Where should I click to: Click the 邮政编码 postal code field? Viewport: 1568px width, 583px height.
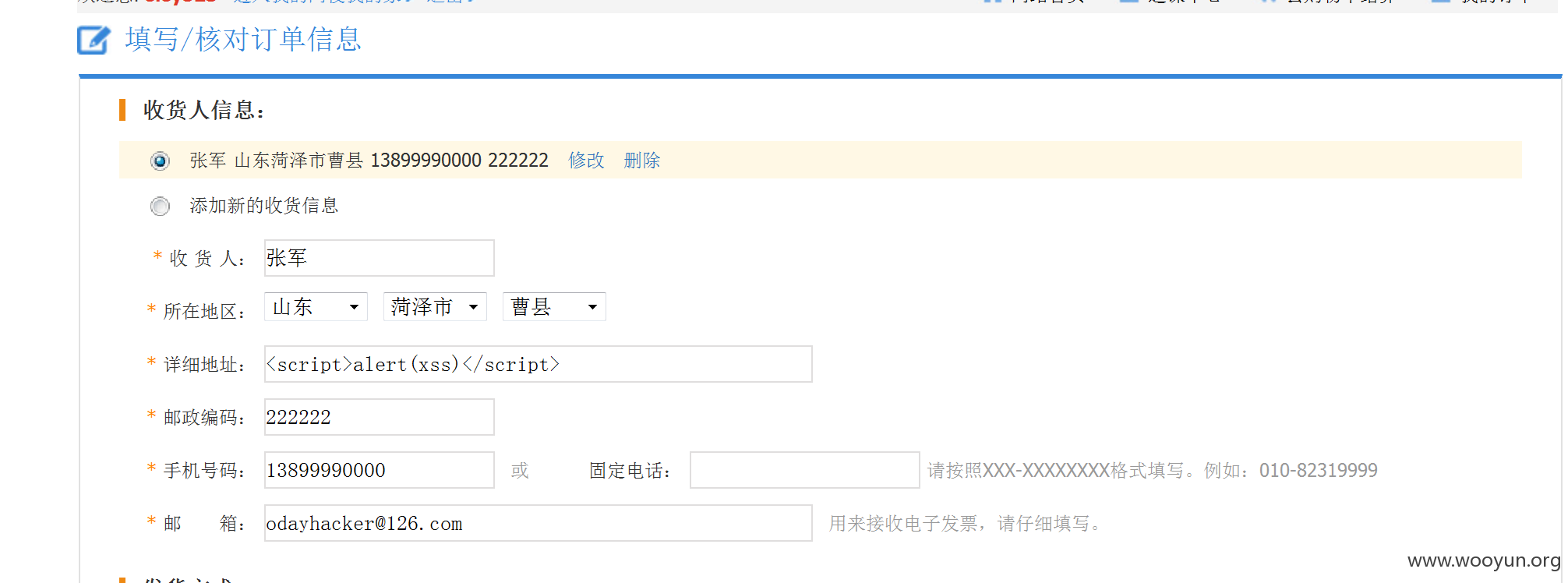pyautogui.click(x=379, y=417)
